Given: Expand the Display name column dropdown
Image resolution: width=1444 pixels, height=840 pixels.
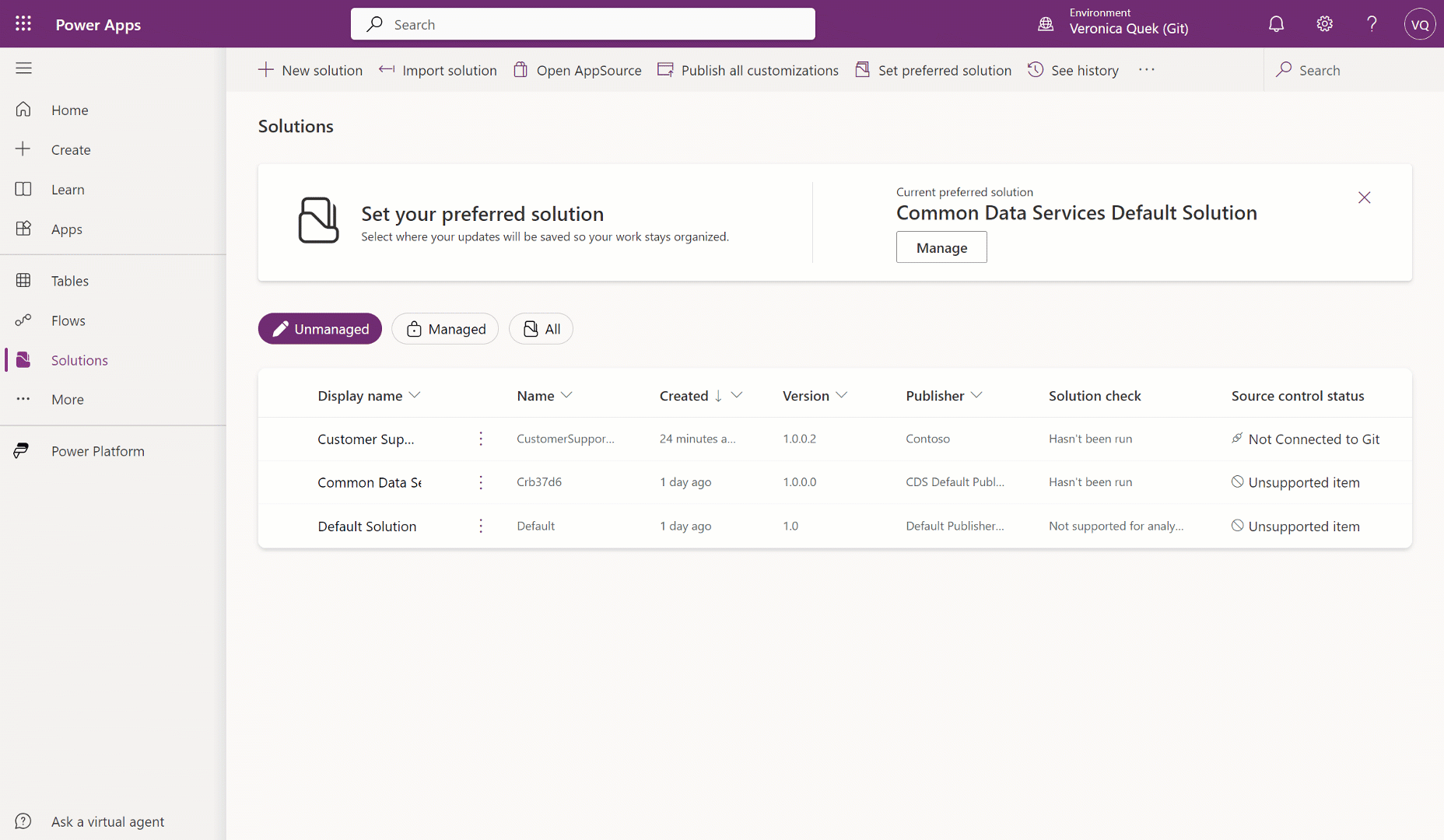Looking at the screenshot, I should coord(415,396).
